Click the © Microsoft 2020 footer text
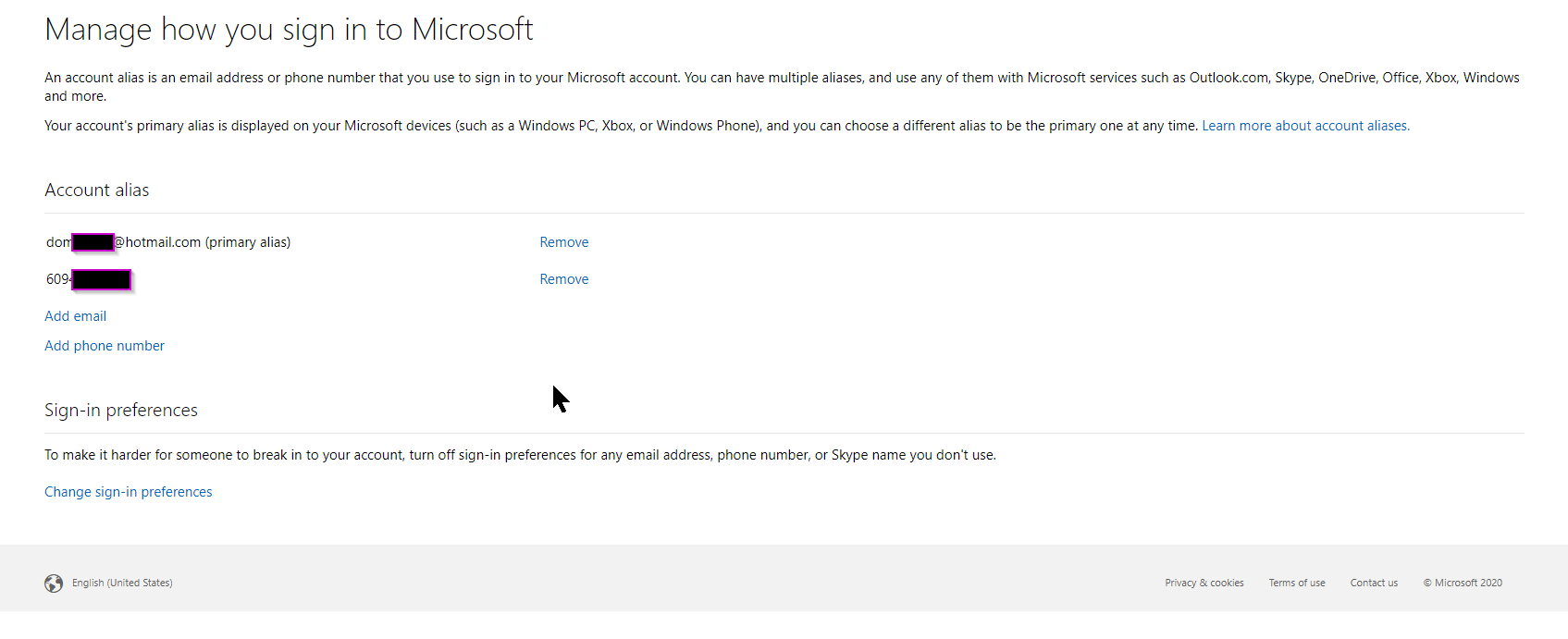 point(1463,583)
